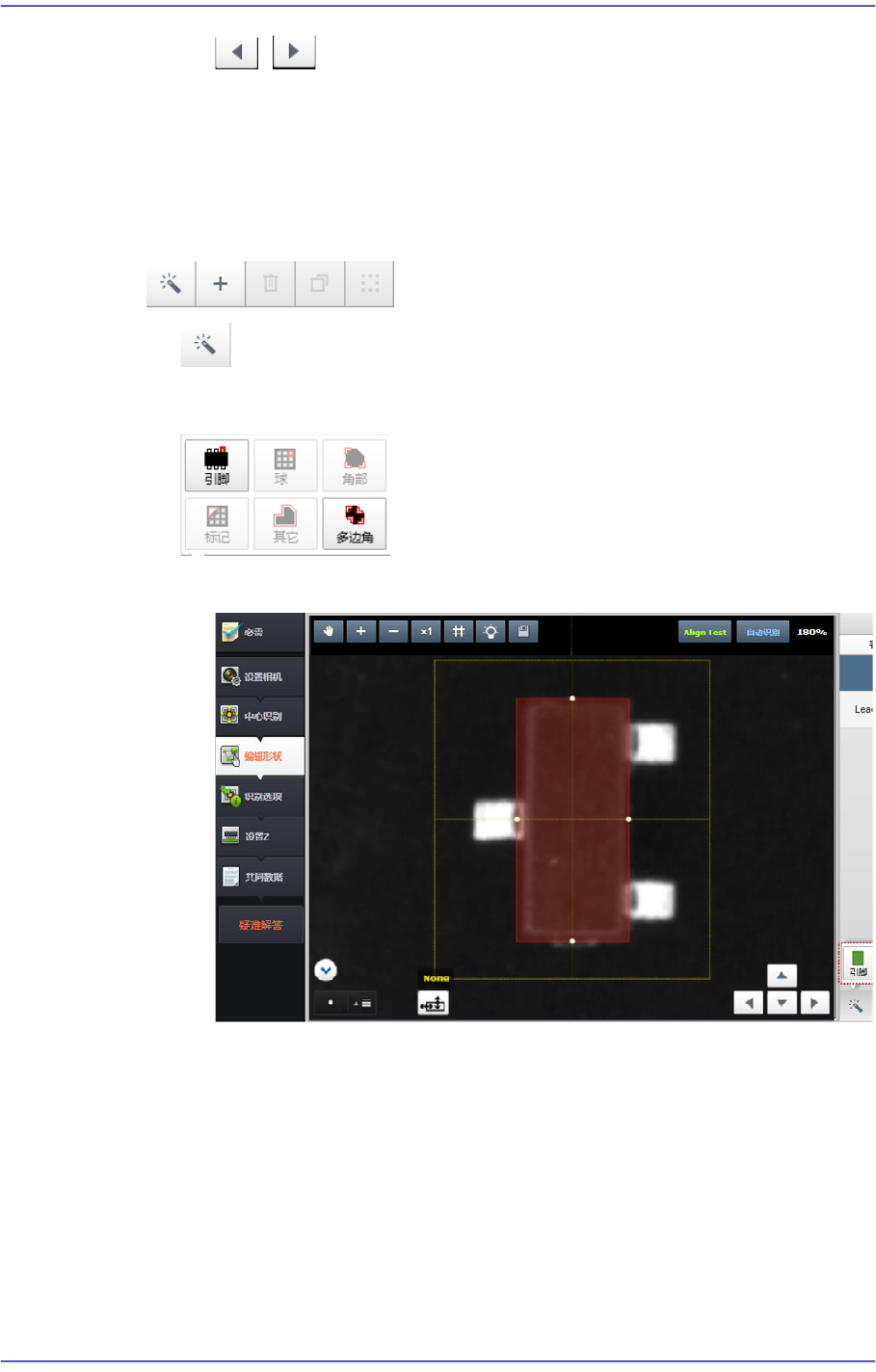The image size is (876, 1372).
Task: Click the duplicate copy icon in the shape toolbar
Action: (320, 283)
